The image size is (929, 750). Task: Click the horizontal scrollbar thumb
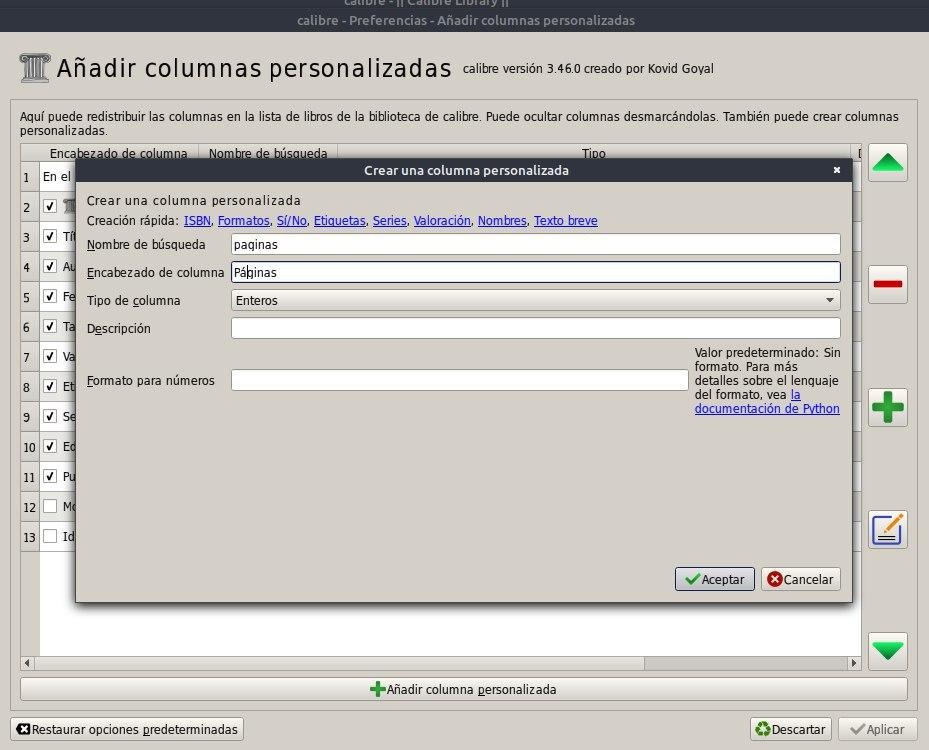point(339,663)
